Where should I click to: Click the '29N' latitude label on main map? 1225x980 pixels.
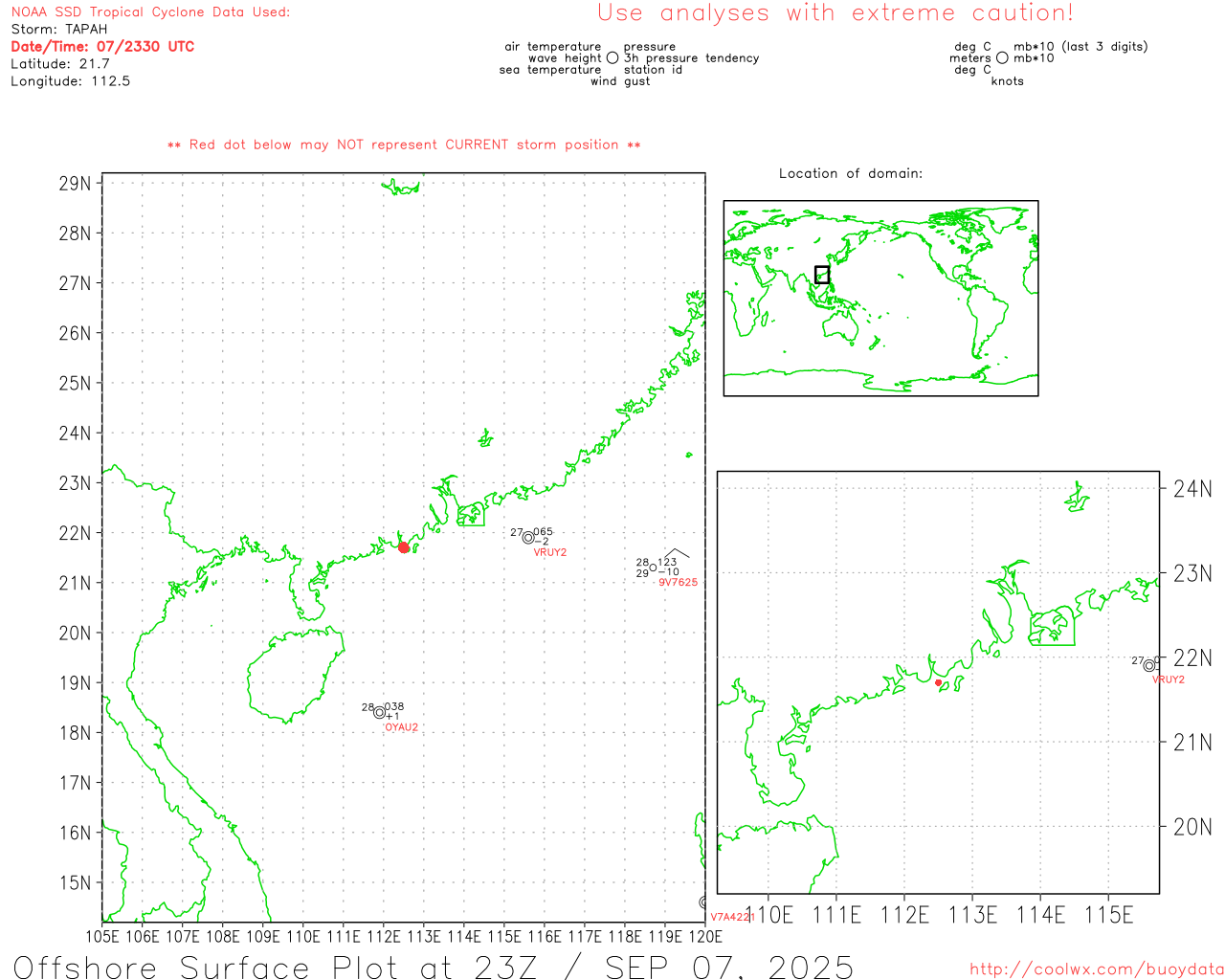click(75, 183)
